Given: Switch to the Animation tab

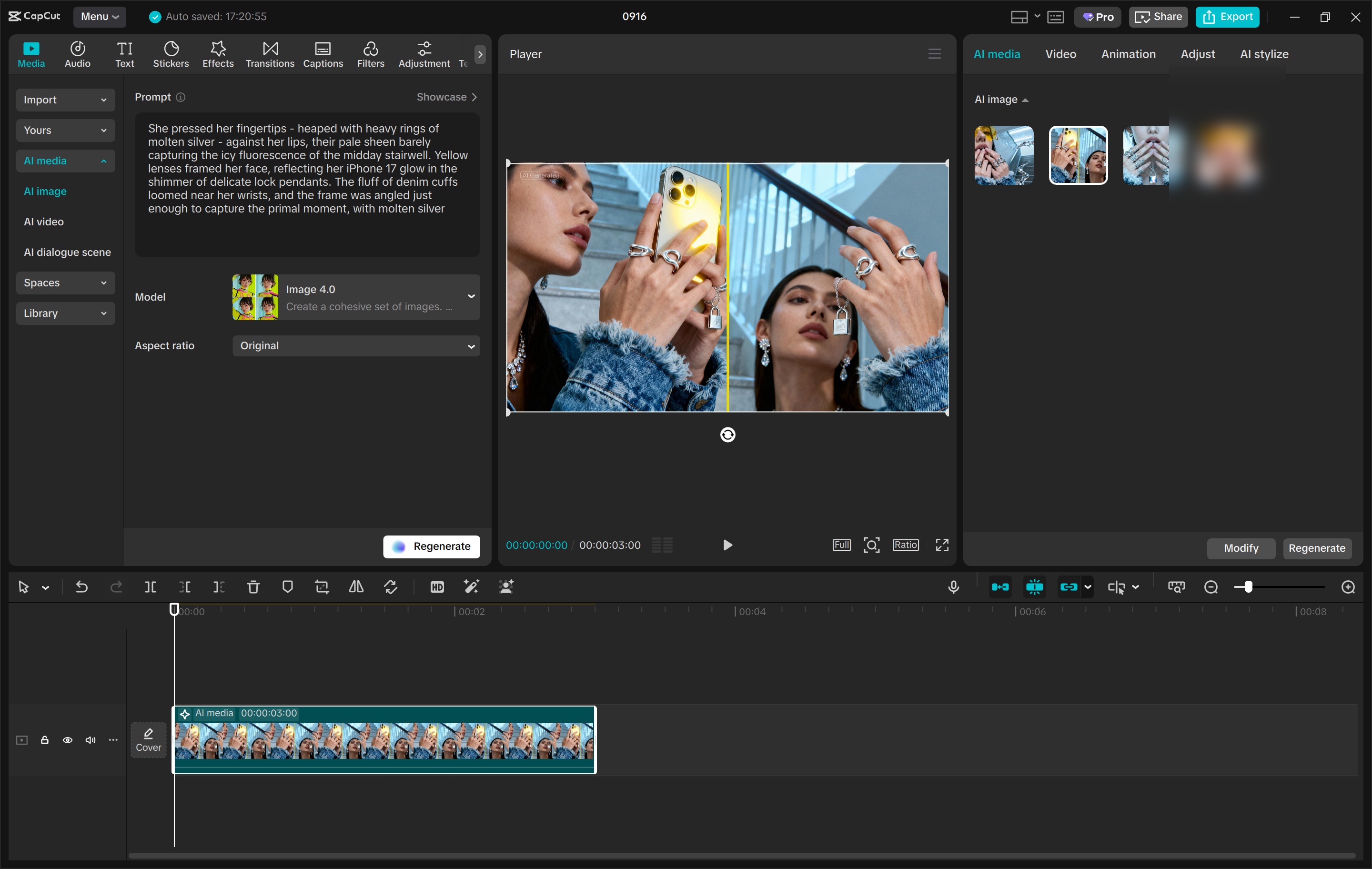Looking at the screenshot, I should (x=1128, y=54).
